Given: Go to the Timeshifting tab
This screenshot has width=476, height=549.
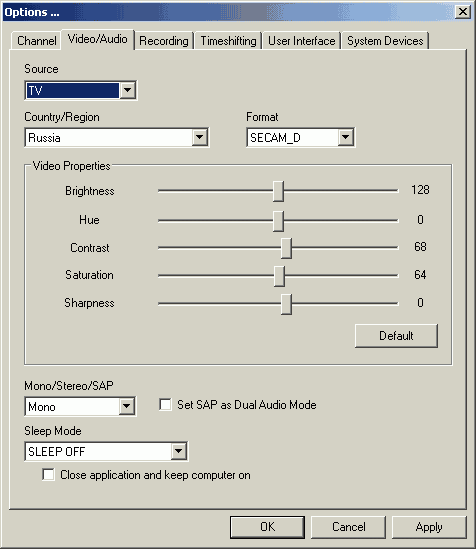Looking at the screenshot, I should tap(228, 41).
